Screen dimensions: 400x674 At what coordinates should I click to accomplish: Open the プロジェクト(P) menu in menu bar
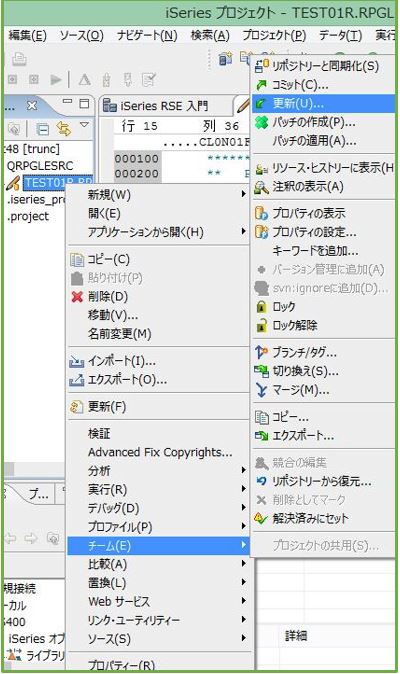tap(274, 35)
